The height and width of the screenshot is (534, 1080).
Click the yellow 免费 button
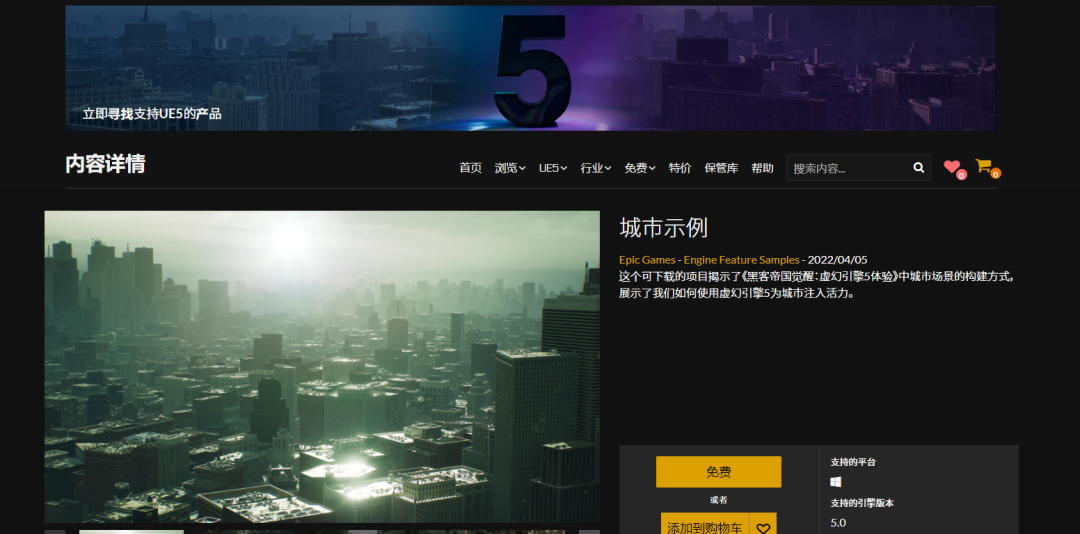[x=718, y=472]
